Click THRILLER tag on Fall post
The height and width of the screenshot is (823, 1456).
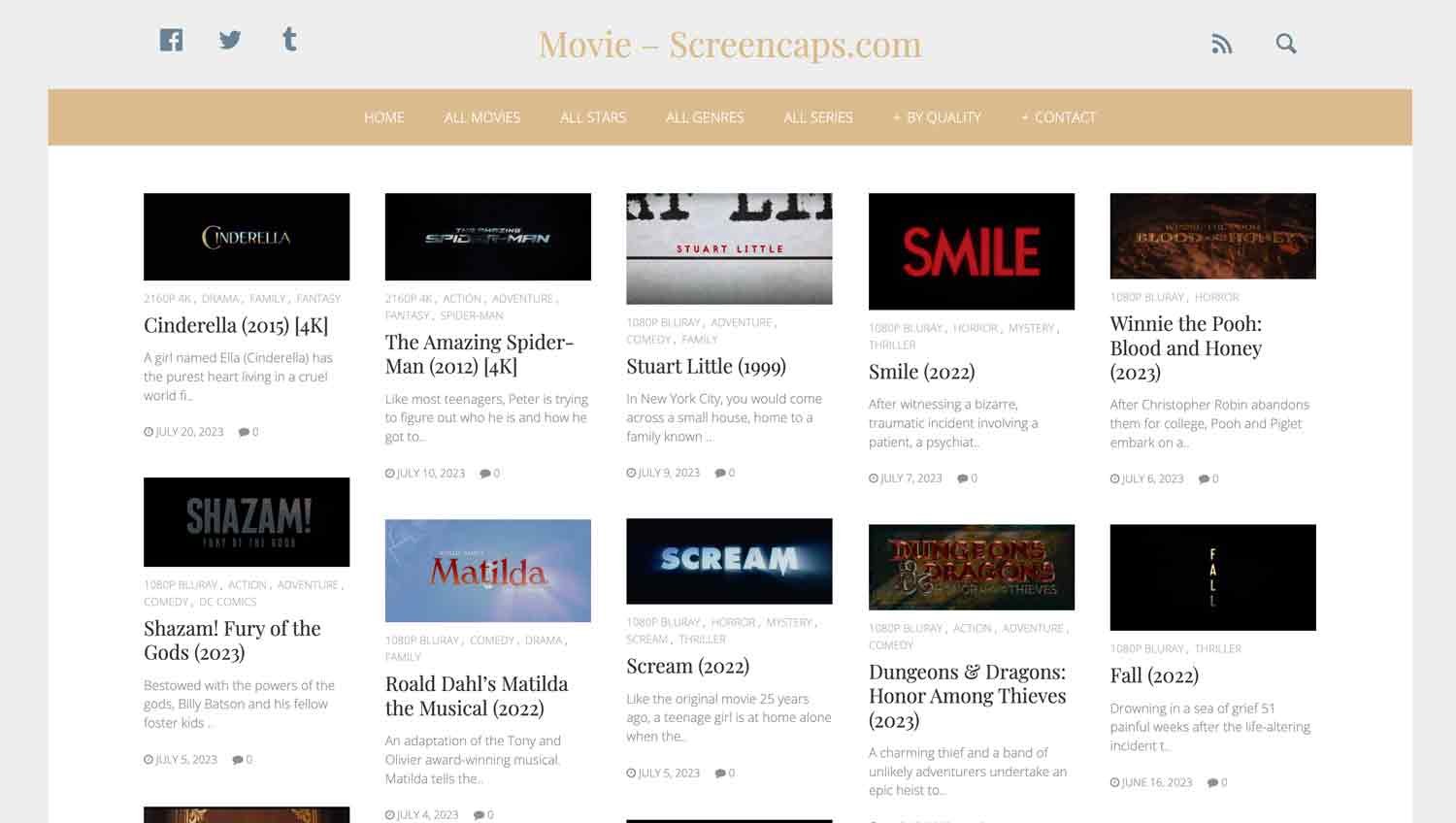1218,648
